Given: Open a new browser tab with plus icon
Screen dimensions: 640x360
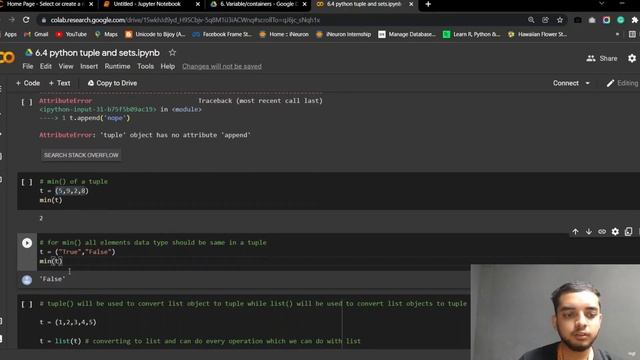Looking at the screenshot, I should coord(428,4).
